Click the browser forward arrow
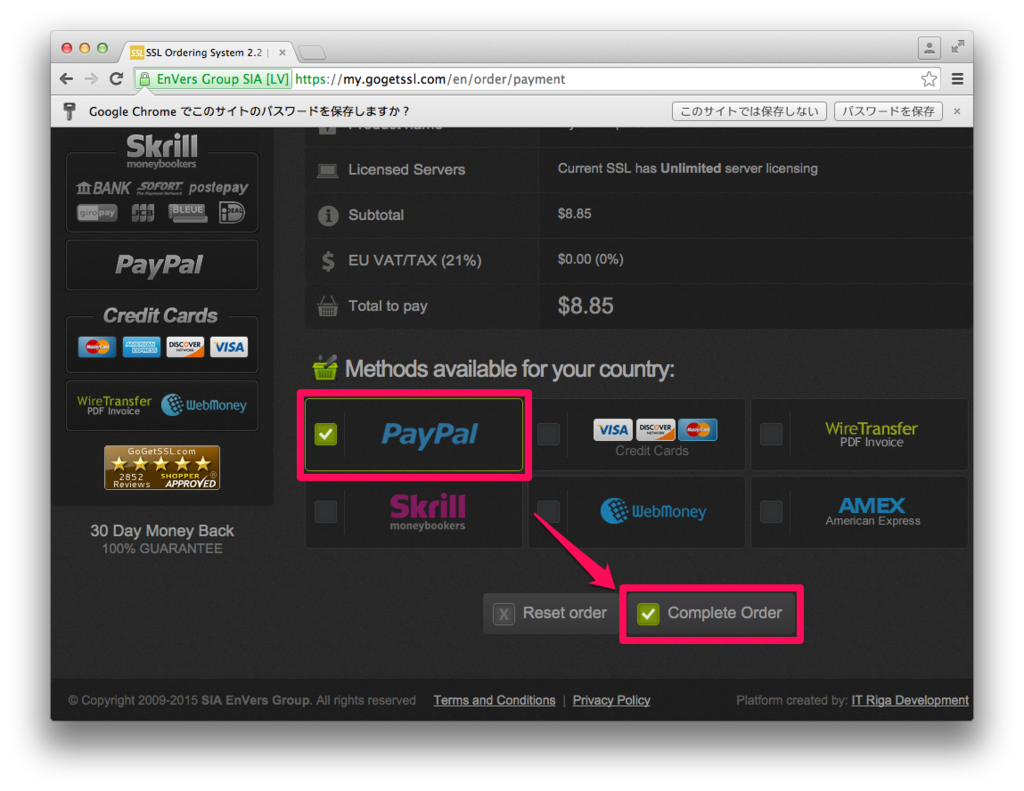 (91, 79)
